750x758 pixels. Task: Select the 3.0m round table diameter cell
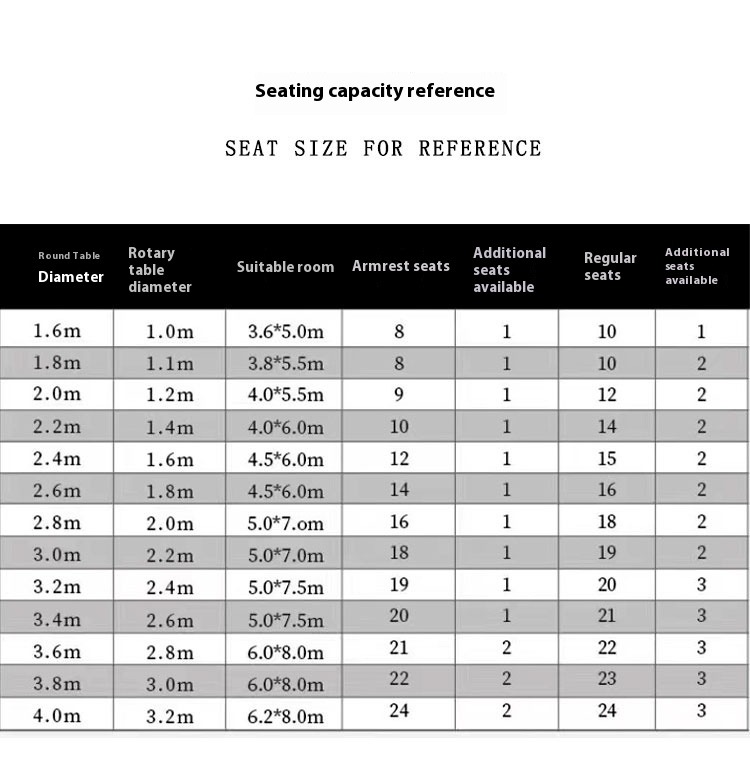tap(57, 553)
